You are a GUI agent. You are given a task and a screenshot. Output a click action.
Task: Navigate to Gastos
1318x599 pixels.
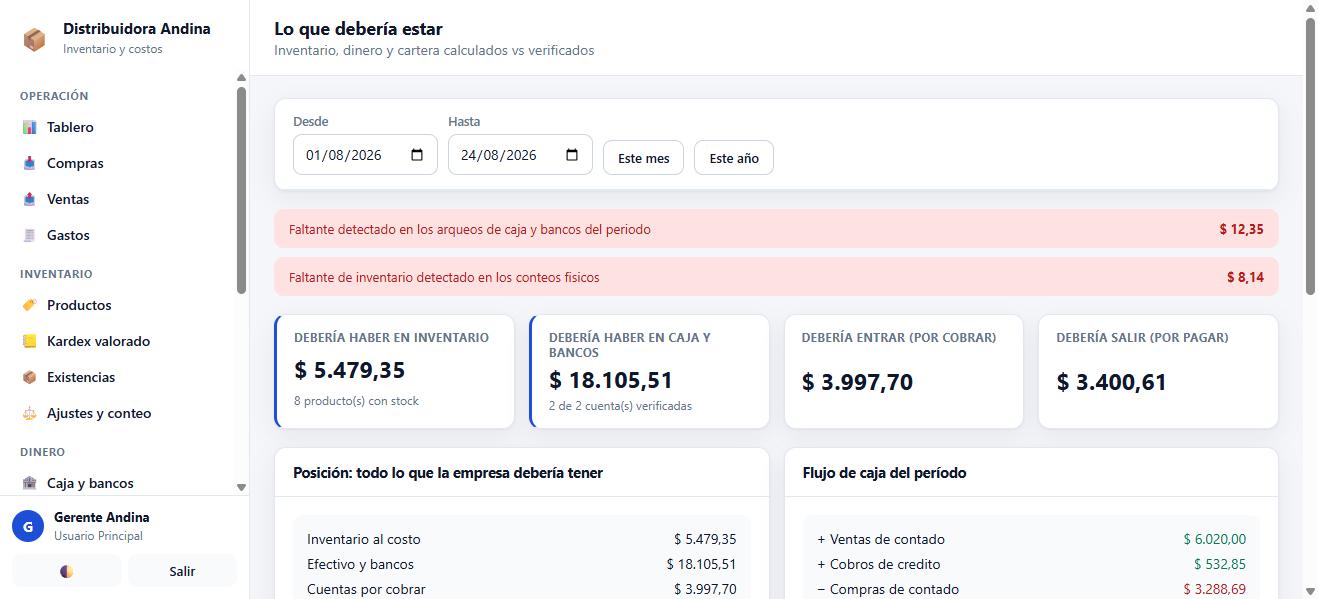(x=119, y=235)
